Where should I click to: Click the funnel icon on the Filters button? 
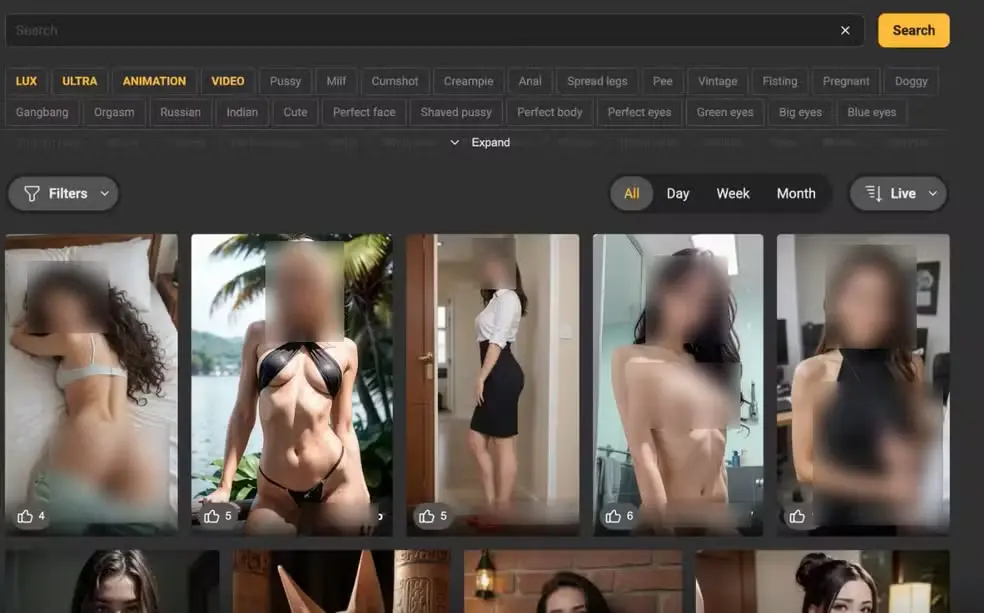click(x=32, y=194)
